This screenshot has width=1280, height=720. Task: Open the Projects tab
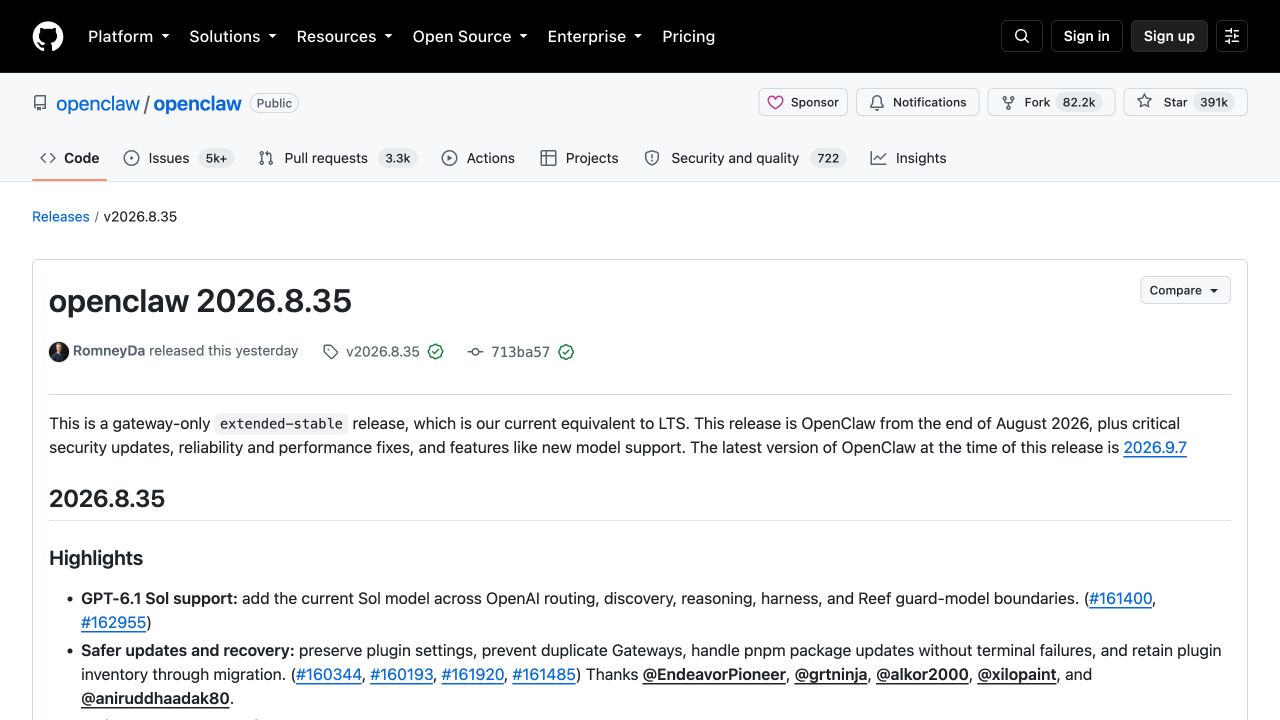[579, 158]
